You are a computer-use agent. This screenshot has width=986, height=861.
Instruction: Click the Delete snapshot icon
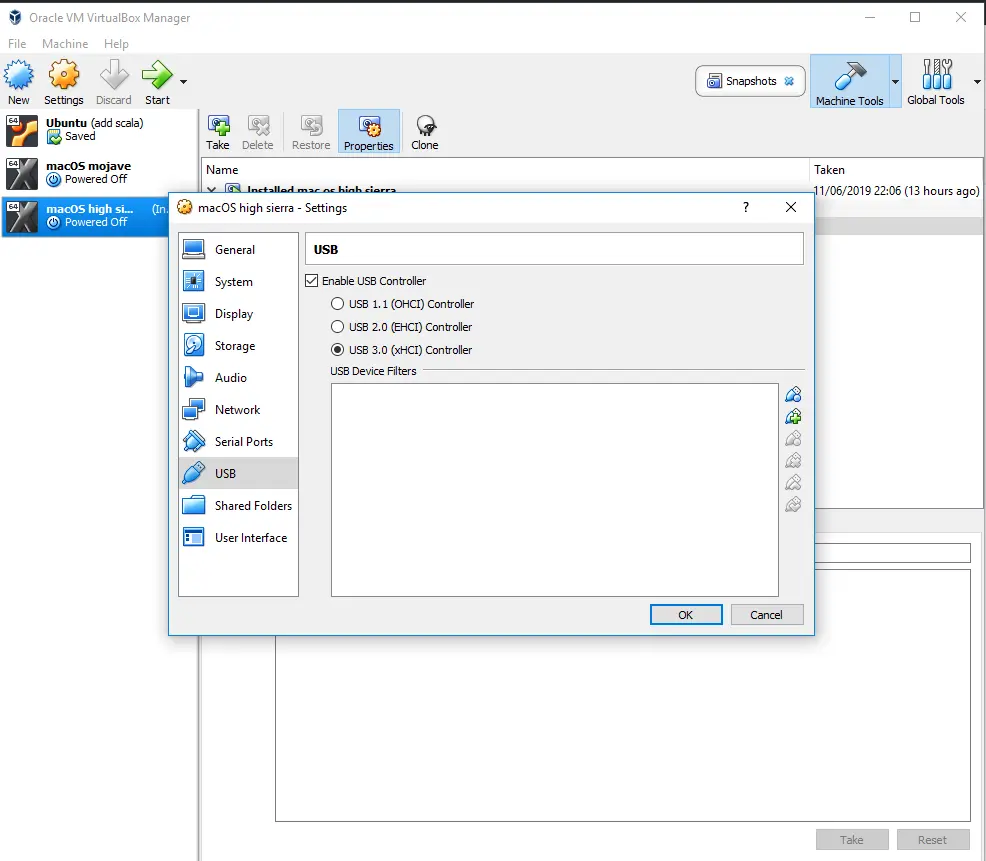tap(258, 132)
